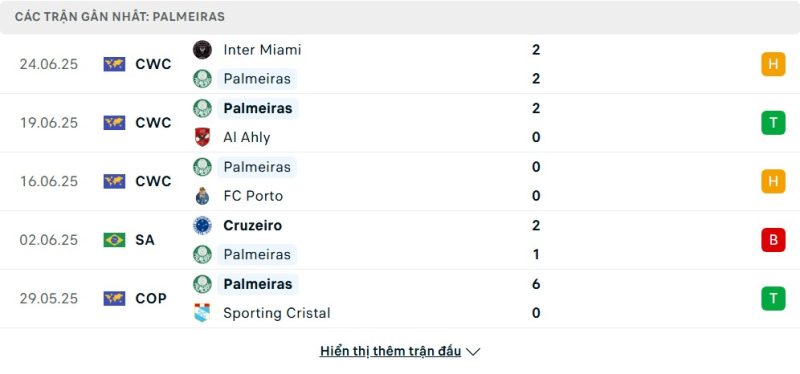Open the Hiển thị thêm trận đấu link
This screenshot has height=374, width=800.
tap(390, 351)
